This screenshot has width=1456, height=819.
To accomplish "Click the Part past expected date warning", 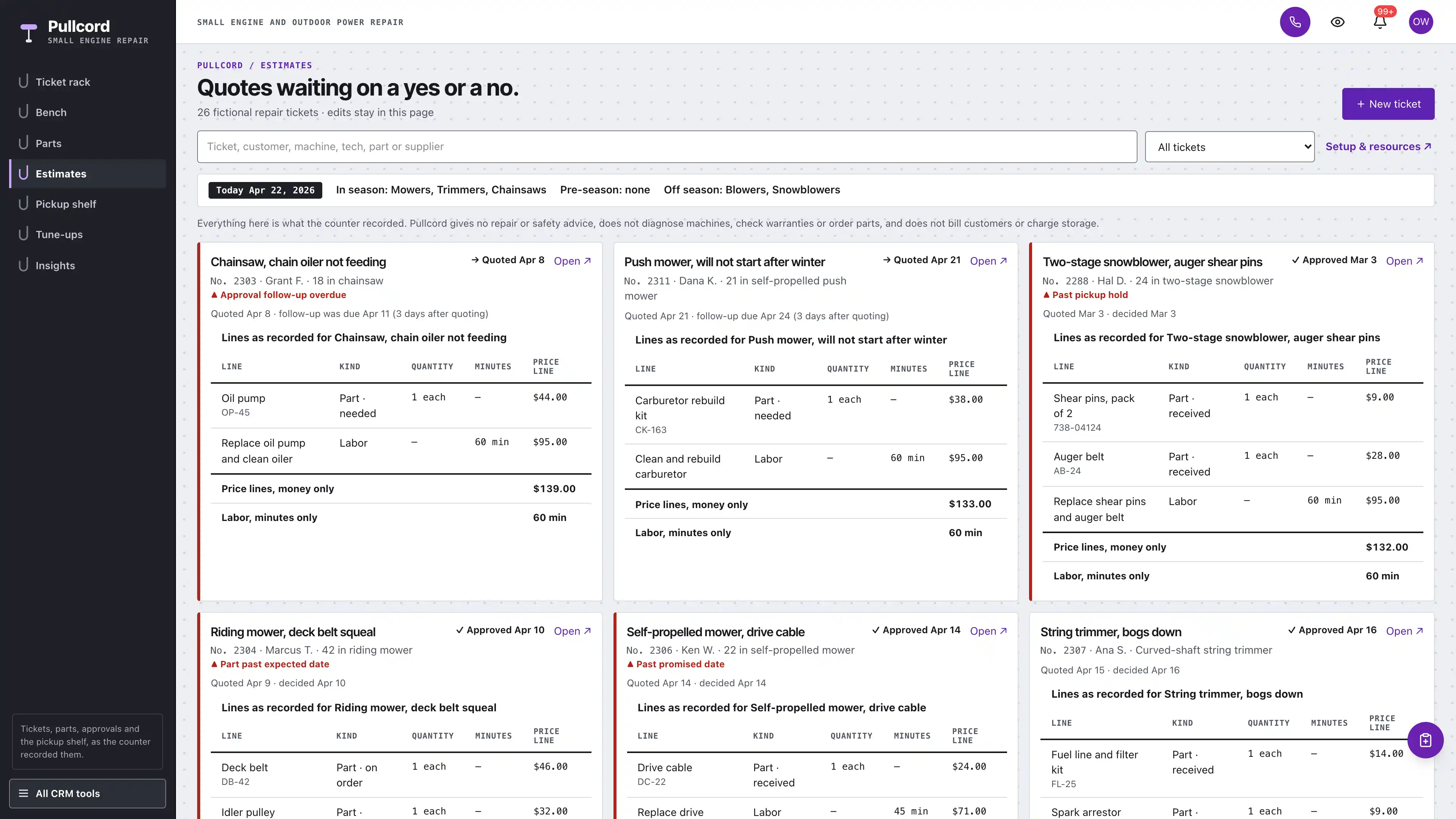I will coord(270,664).
